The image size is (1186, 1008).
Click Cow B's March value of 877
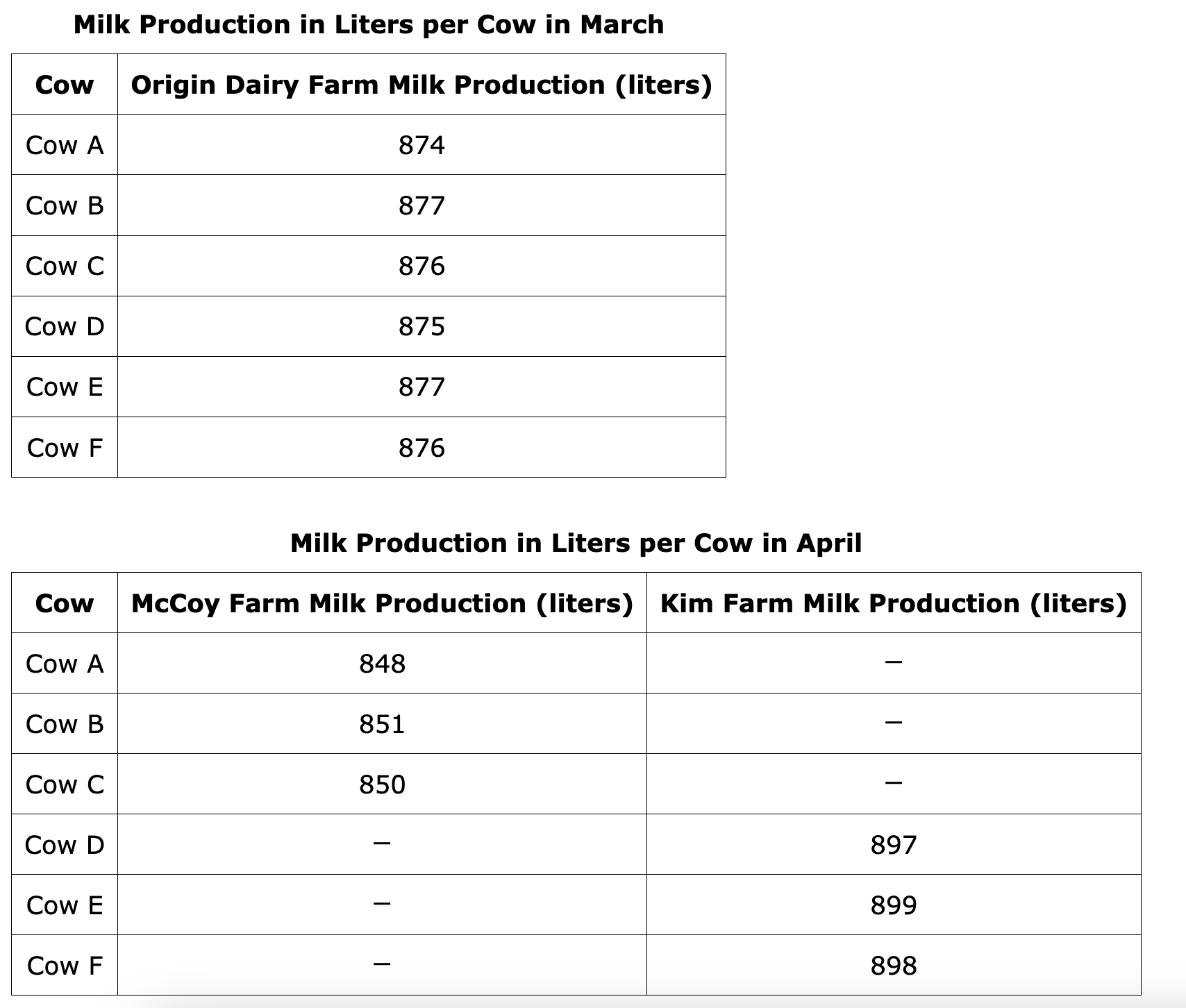click(421, 205)
